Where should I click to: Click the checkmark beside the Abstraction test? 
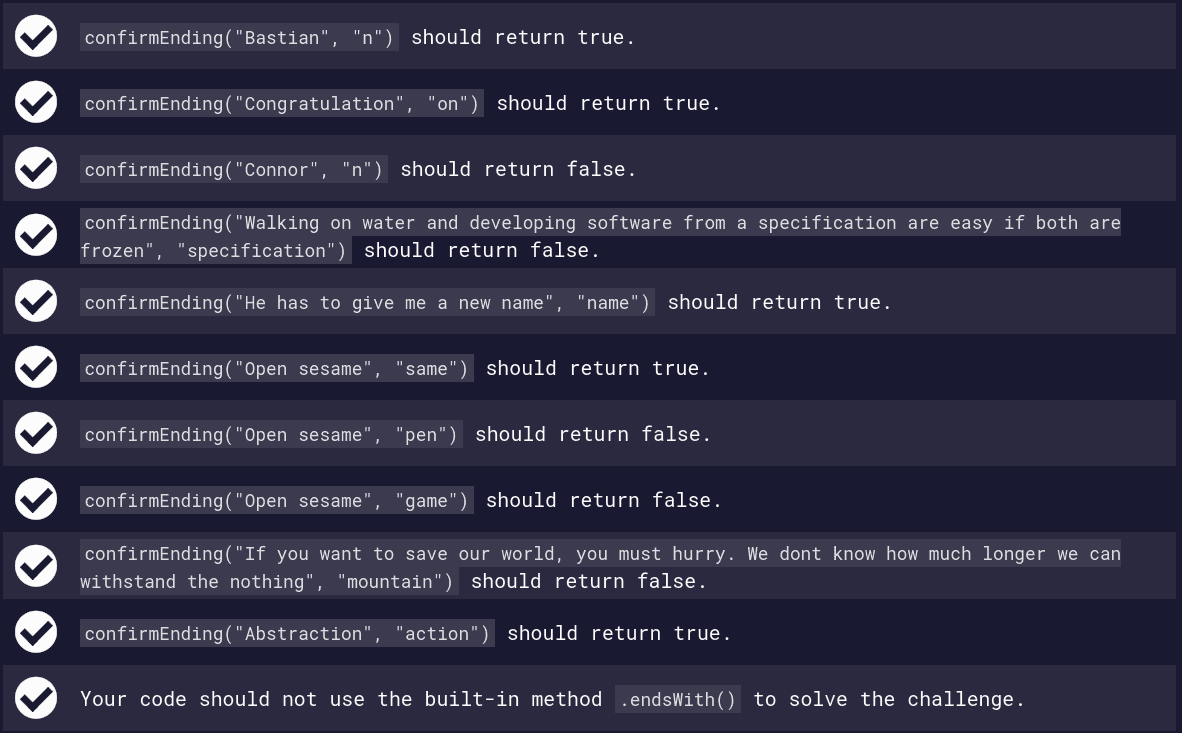pos(36,632)
